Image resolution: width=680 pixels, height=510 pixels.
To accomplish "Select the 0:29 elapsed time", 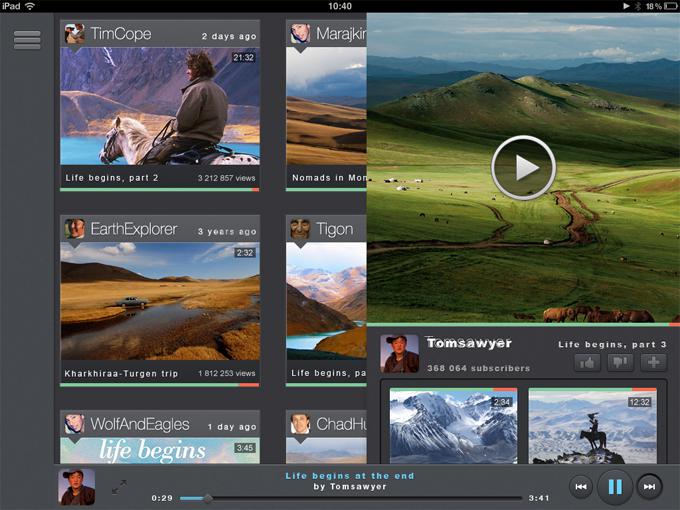I will [x=162, y=498].
